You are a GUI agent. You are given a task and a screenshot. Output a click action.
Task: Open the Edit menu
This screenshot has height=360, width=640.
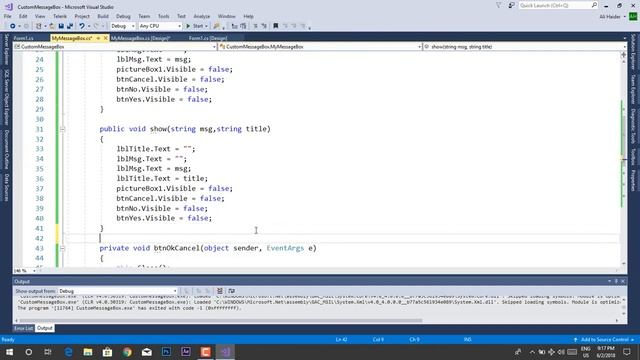(23, 16)
